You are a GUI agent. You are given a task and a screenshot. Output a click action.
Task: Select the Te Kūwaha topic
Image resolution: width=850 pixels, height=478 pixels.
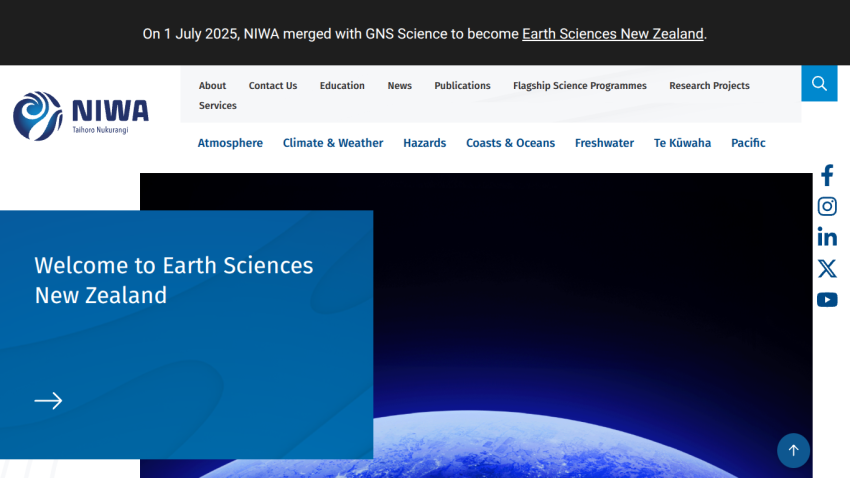point(682,143)
